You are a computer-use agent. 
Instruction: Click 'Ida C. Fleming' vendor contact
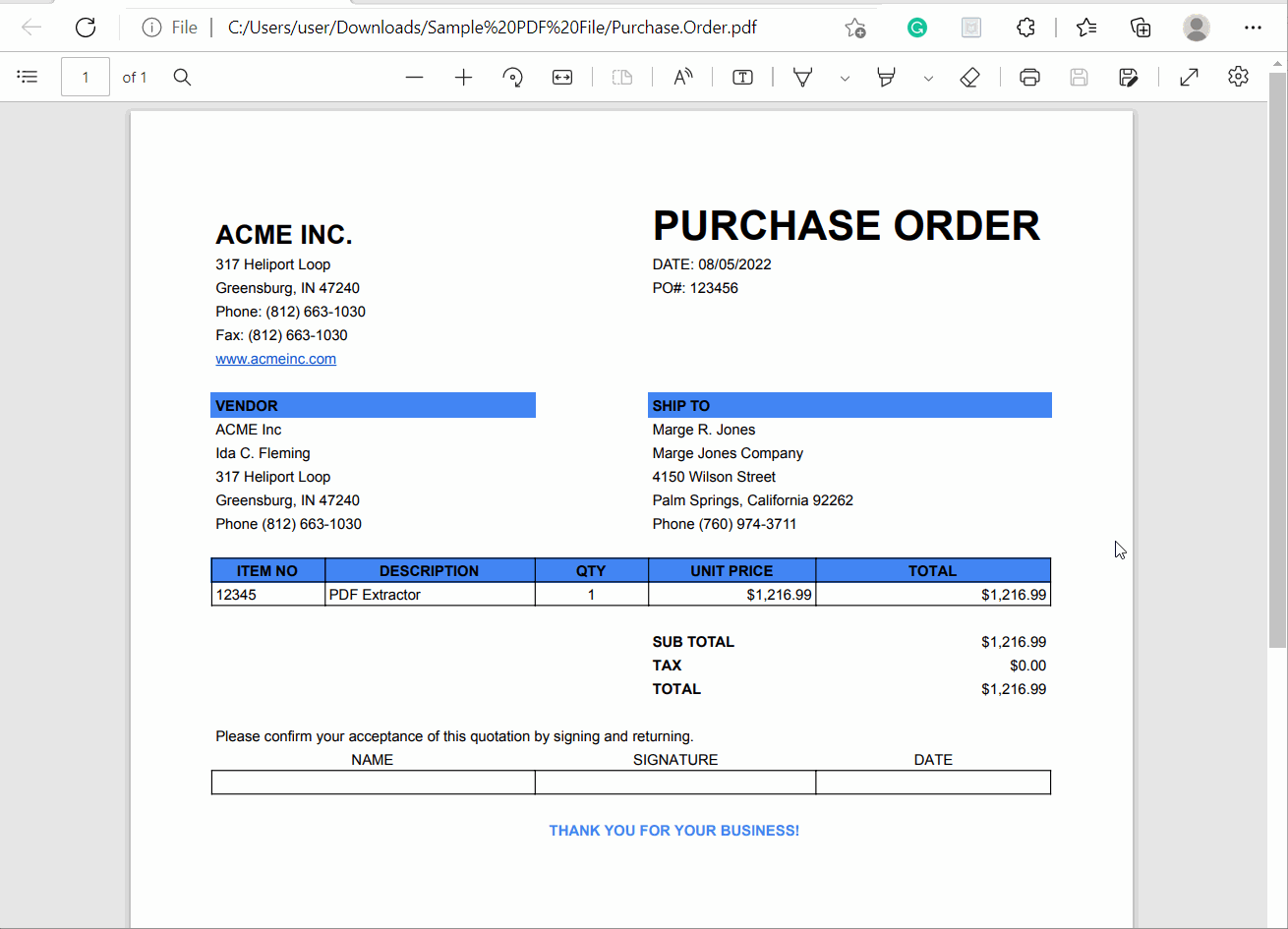[263, 453]
